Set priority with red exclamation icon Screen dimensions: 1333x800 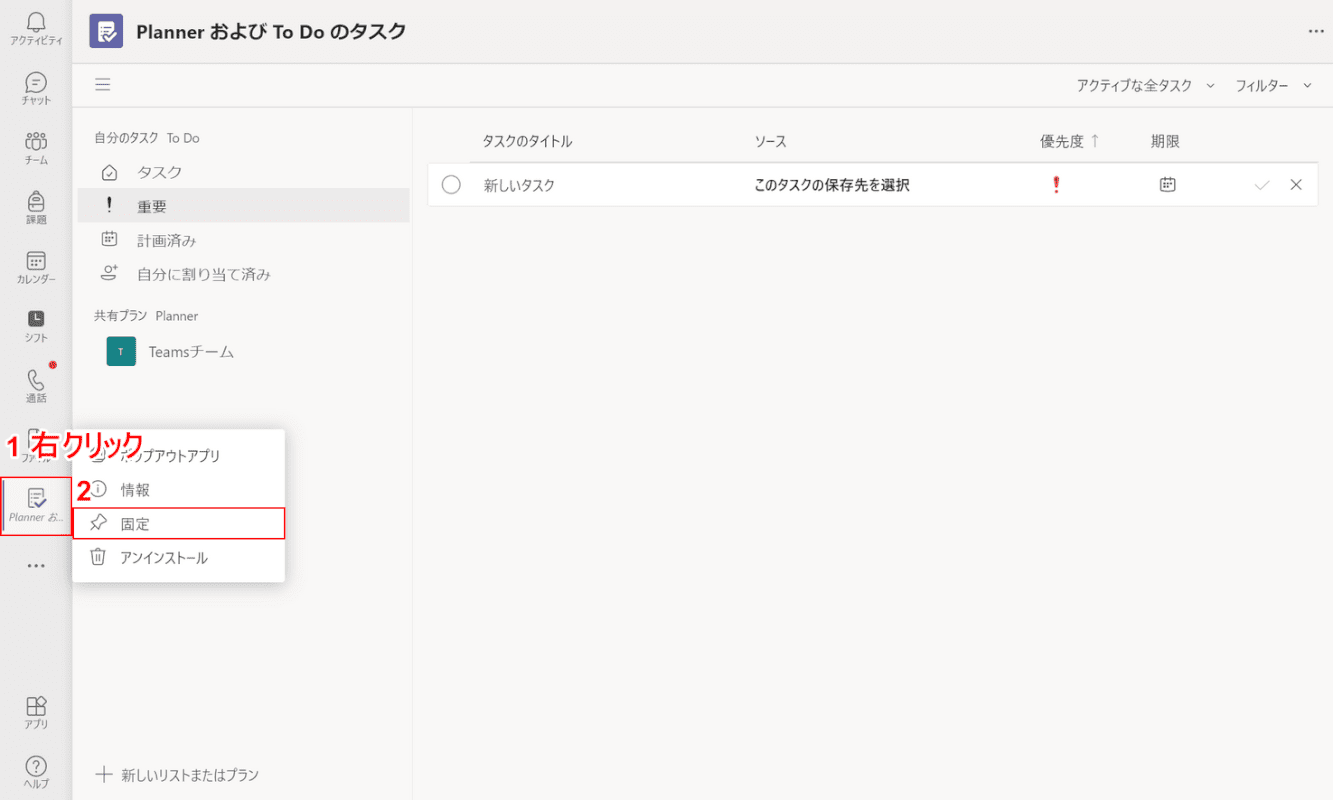[1055, 185]
